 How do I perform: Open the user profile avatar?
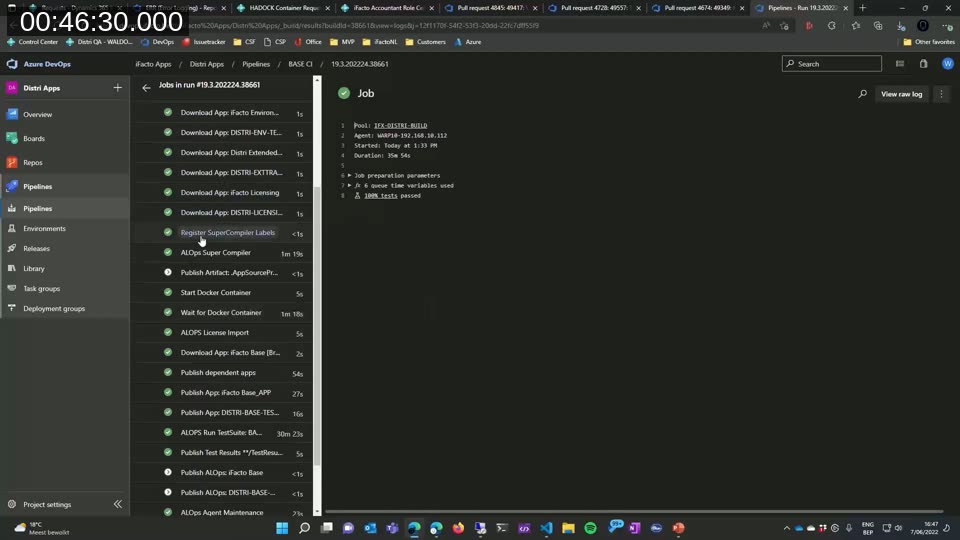click(x=947, y=64)
